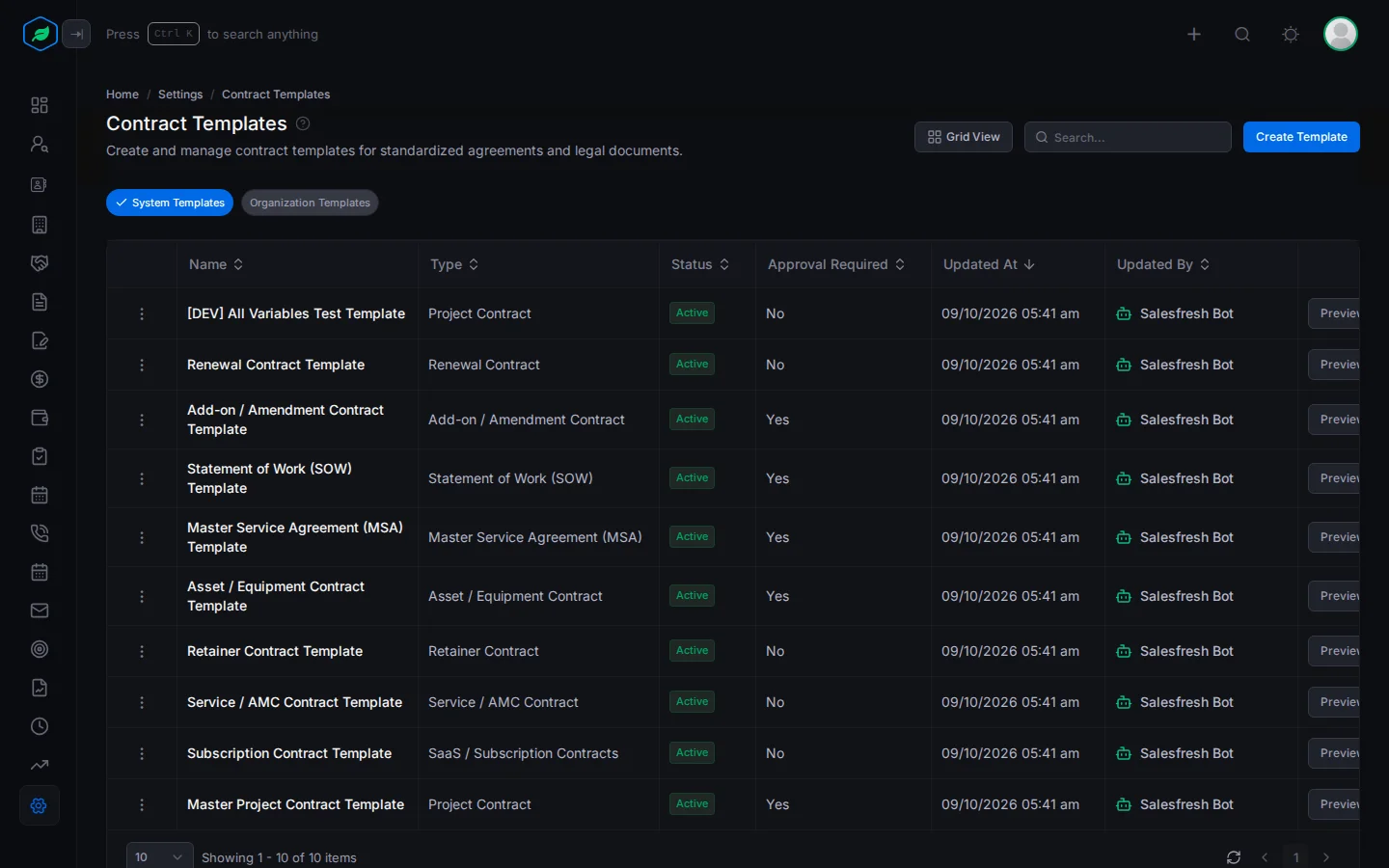The image size is (1389, 868).
Task: Click the refresh icon in table footer
Action: pos(1234,857)
